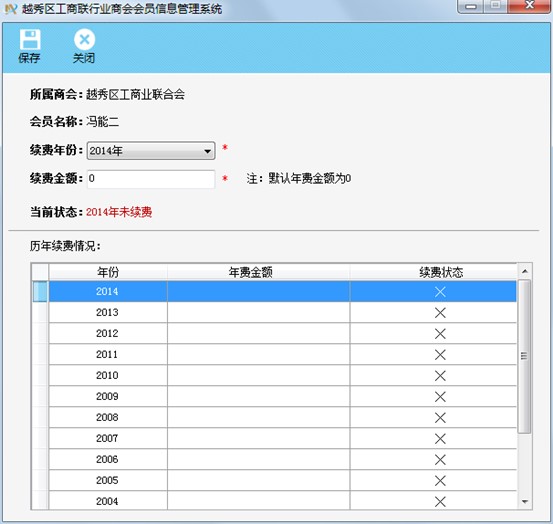Open the 续费年份 dropdown showing 2014年

coord(151,151)
